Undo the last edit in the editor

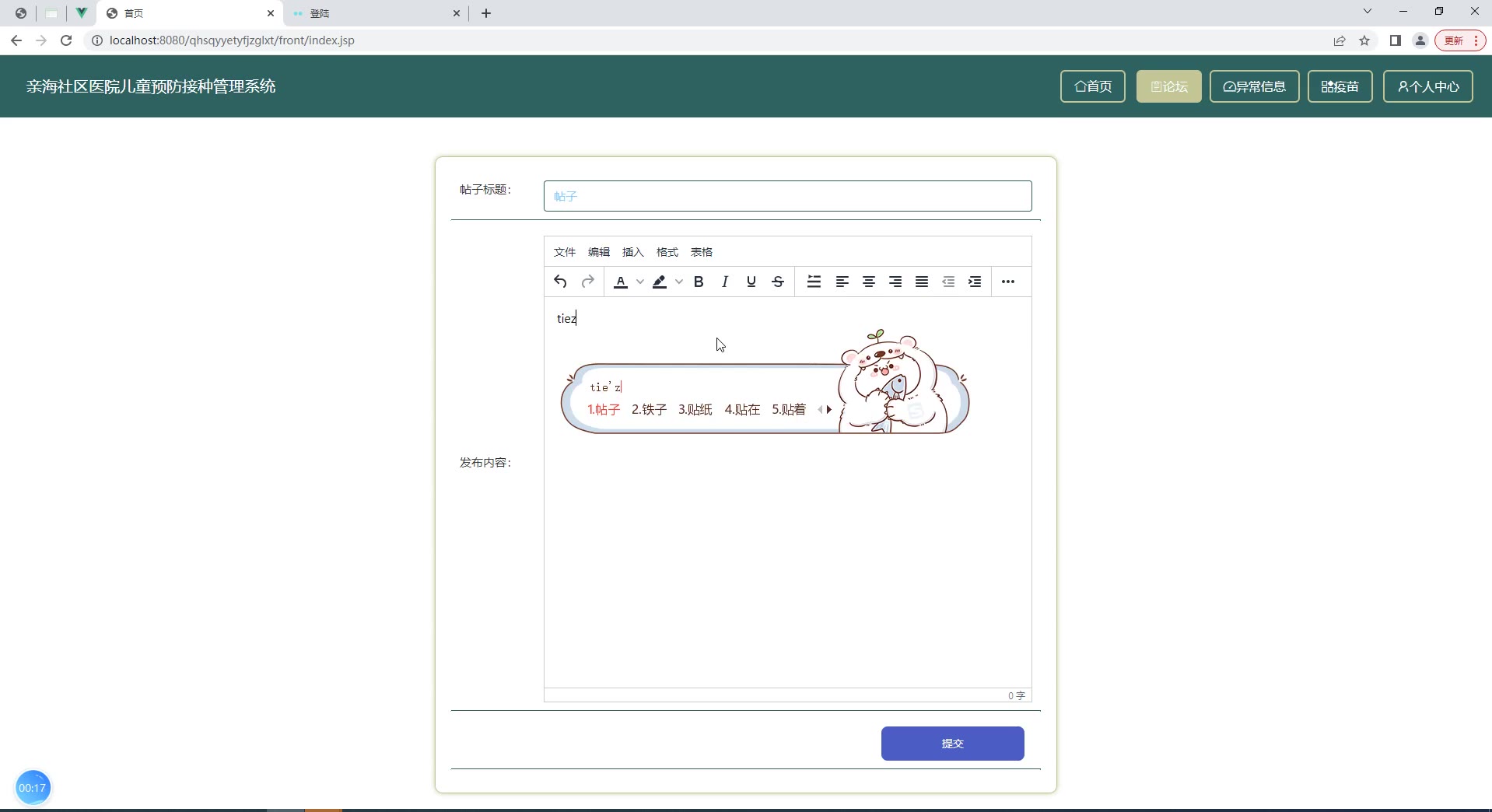560,282
